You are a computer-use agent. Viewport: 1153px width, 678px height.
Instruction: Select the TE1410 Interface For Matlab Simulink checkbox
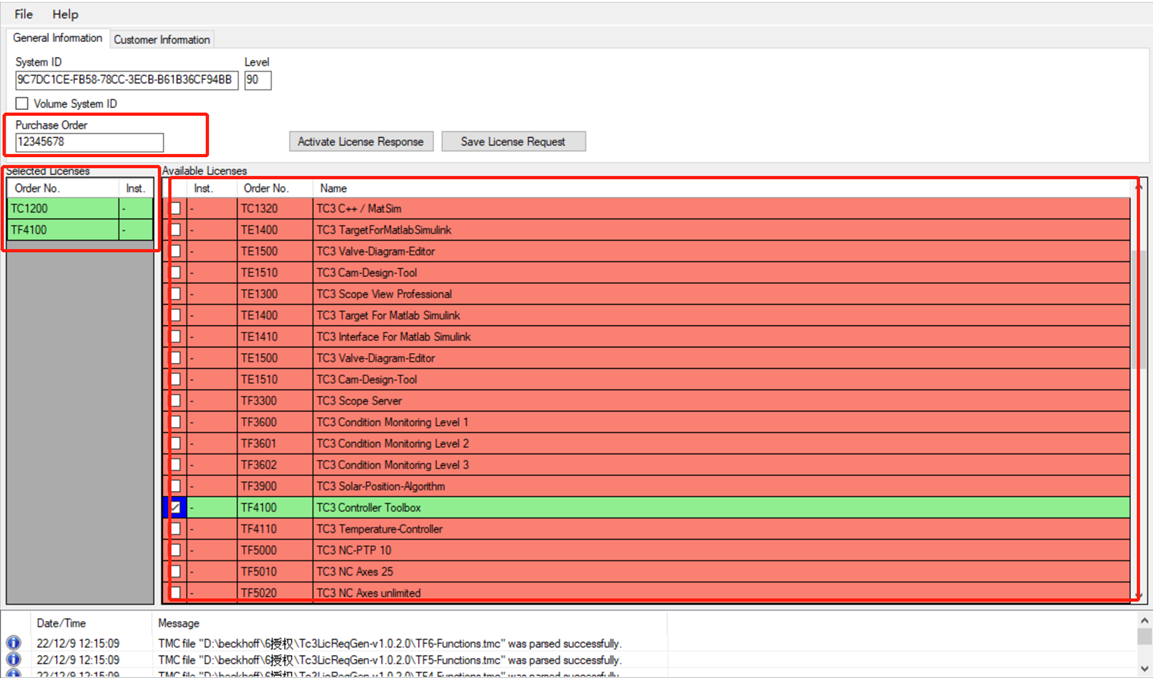pos(176,337)
